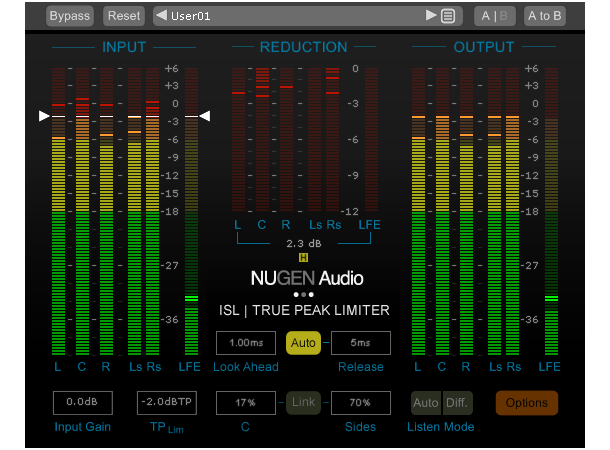The width and height of the screenshot is (610, 450).
Task: Copy settings with A to B button
Action: [545, 16]
